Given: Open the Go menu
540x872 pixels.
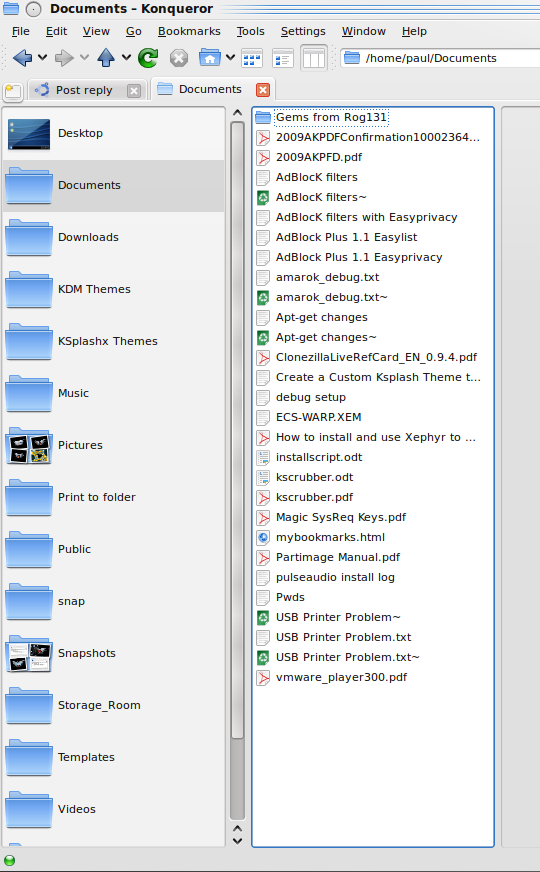Looking at the screenshot, I should pyautogui.click(x=133, y=31).
